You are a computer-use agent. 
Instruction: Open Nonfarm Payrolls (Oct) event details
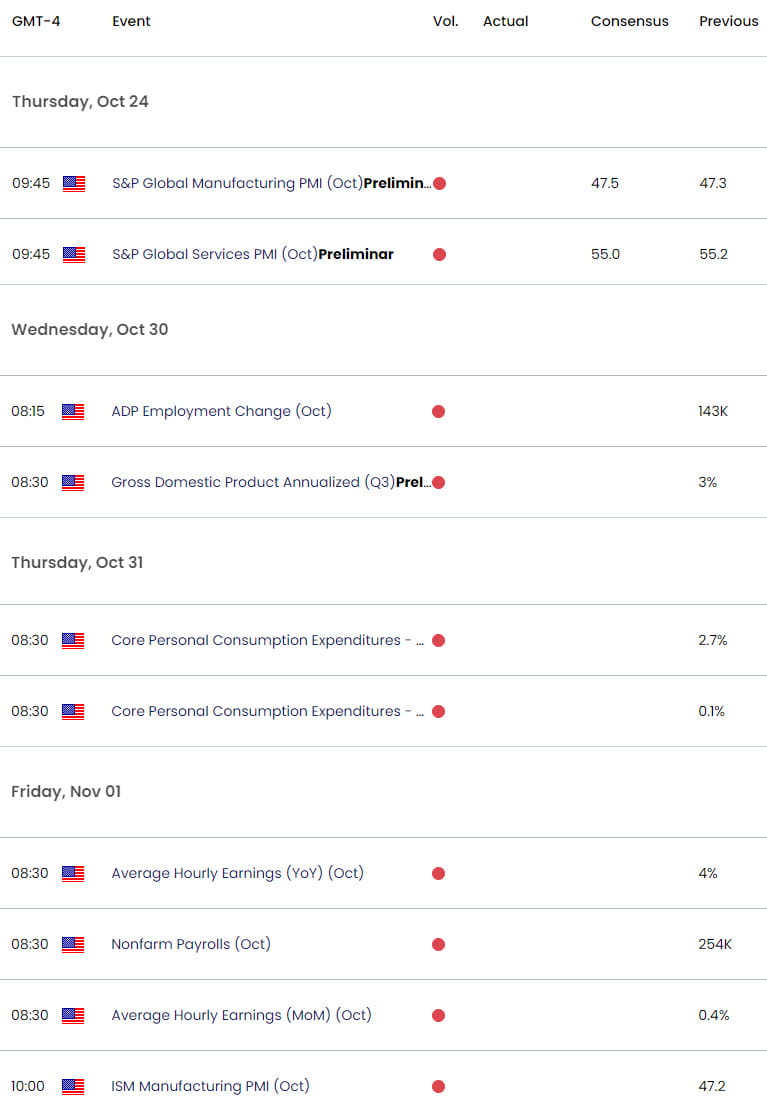(191, 944)
